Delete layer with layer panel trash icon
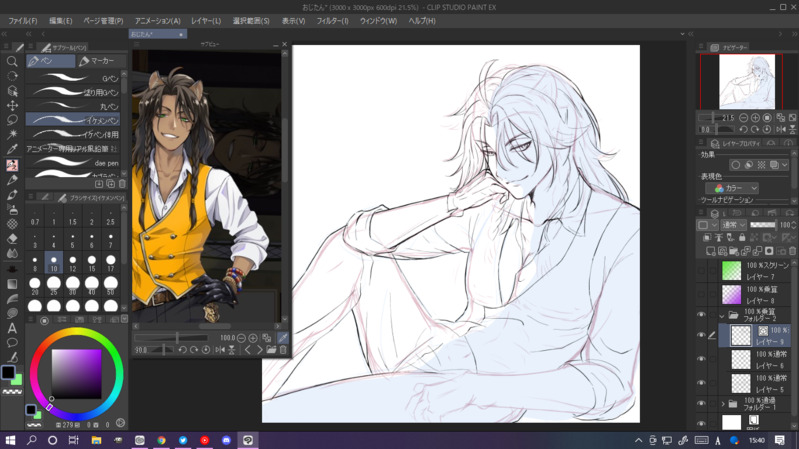 pyautogui.click(x=792, y=251)
